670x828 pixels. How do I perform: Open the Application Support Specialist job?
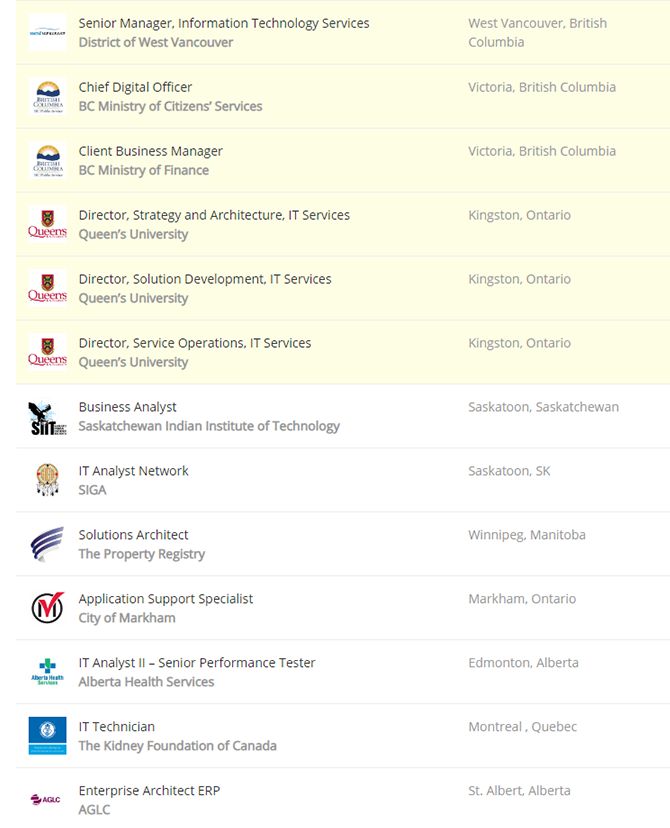[166, 599]
